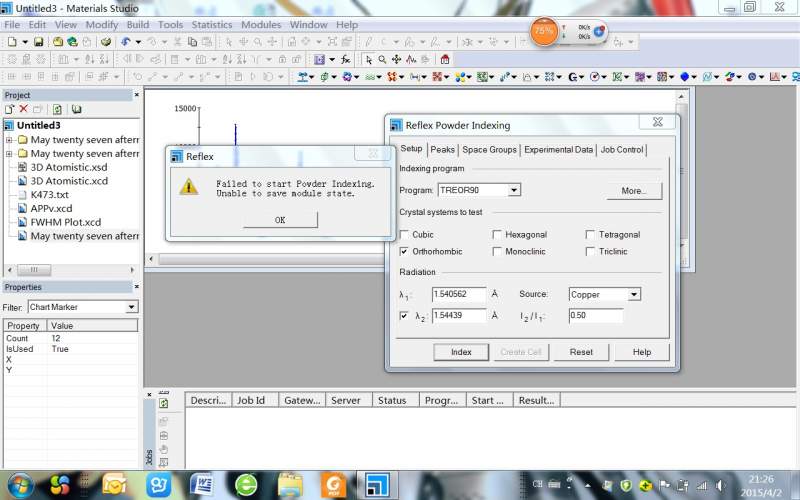The height and width of the screenshot is (500, 800).
Task: Enable the Cubic crystal system checkbox
Action: point(404,234)
